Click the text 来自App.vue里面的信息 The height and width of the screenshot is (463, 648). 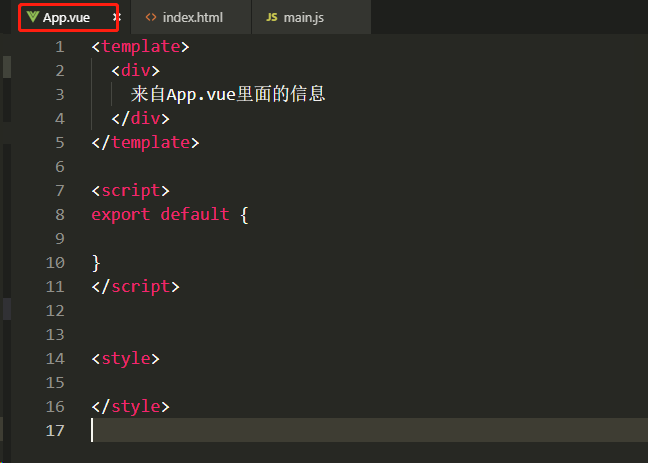click(228, 94)
